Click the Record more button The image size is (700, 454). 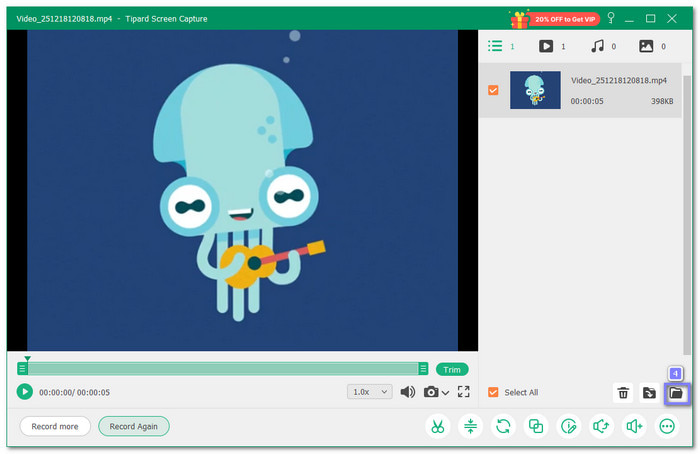(x=55, y=426)
